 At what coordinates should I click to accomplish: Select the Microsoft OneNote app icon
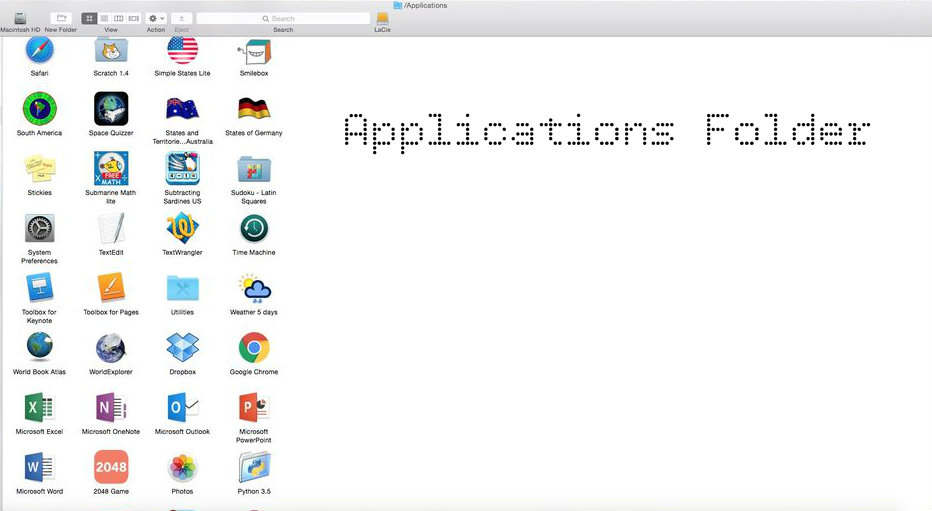[x=111, y=408]
